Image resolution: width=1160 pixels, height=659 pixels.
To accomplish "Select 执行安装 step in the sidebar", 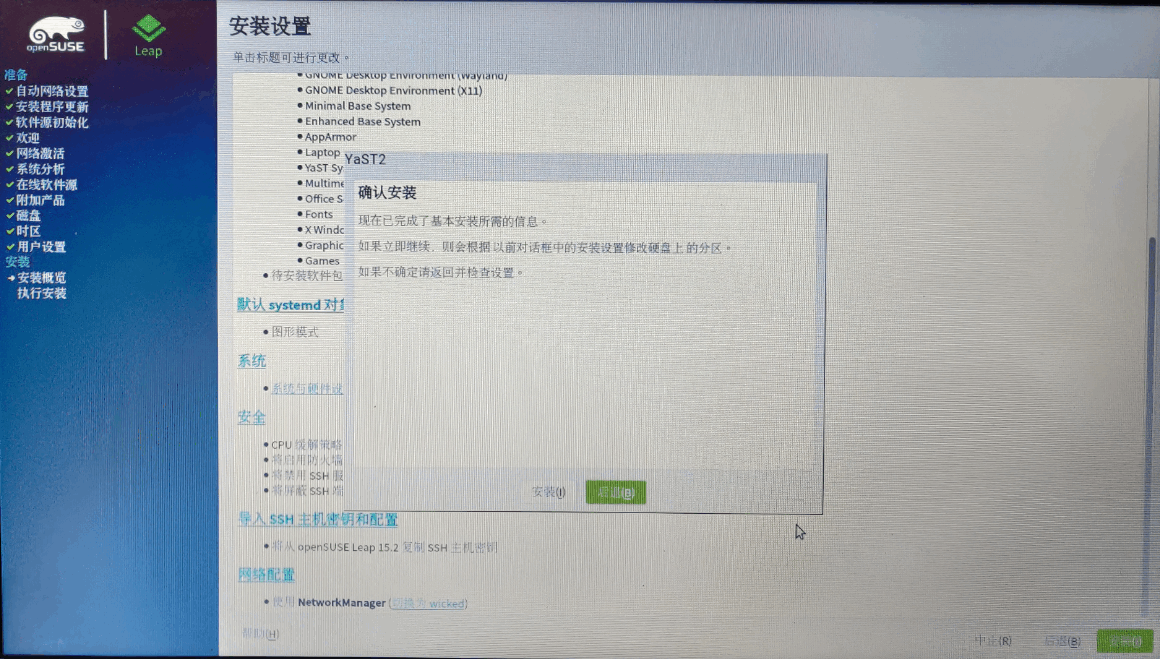I will click(x=41, y=293).
